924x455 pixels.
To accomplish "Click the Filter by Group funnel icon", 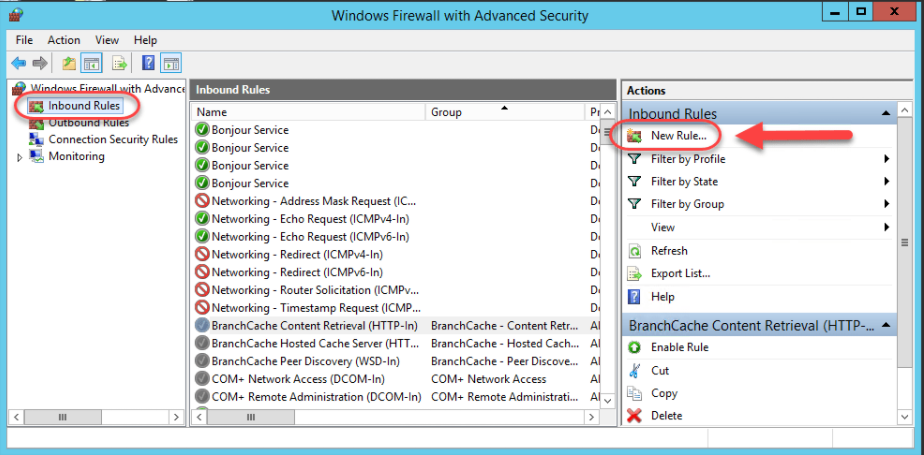I will click(x=635, y=204).
